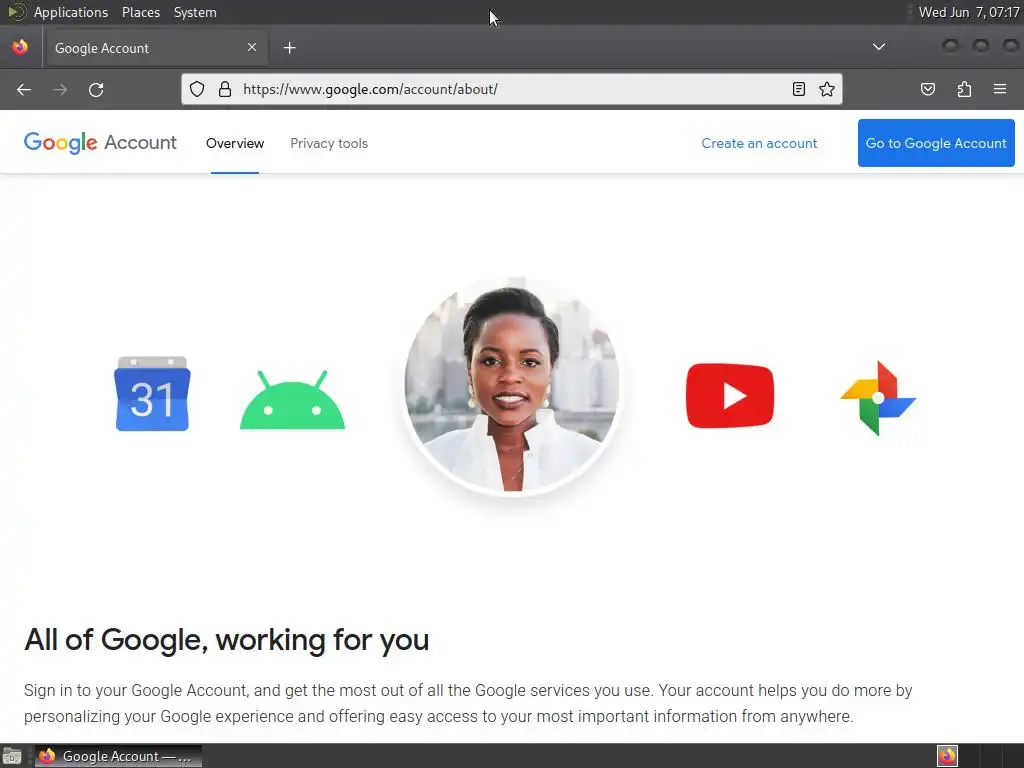Open the Applications menu
Screen dimensions: 1024x768
pos(71,12)
